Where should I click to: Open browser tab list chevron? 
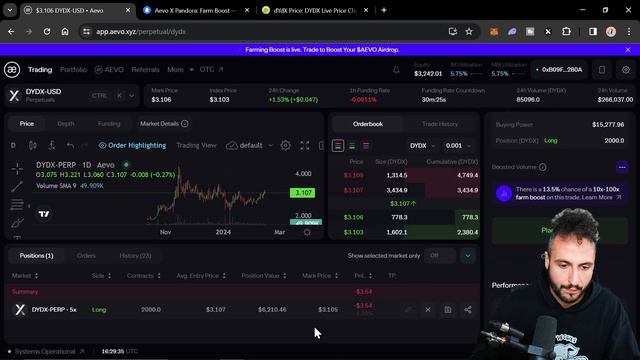(10, 10)
